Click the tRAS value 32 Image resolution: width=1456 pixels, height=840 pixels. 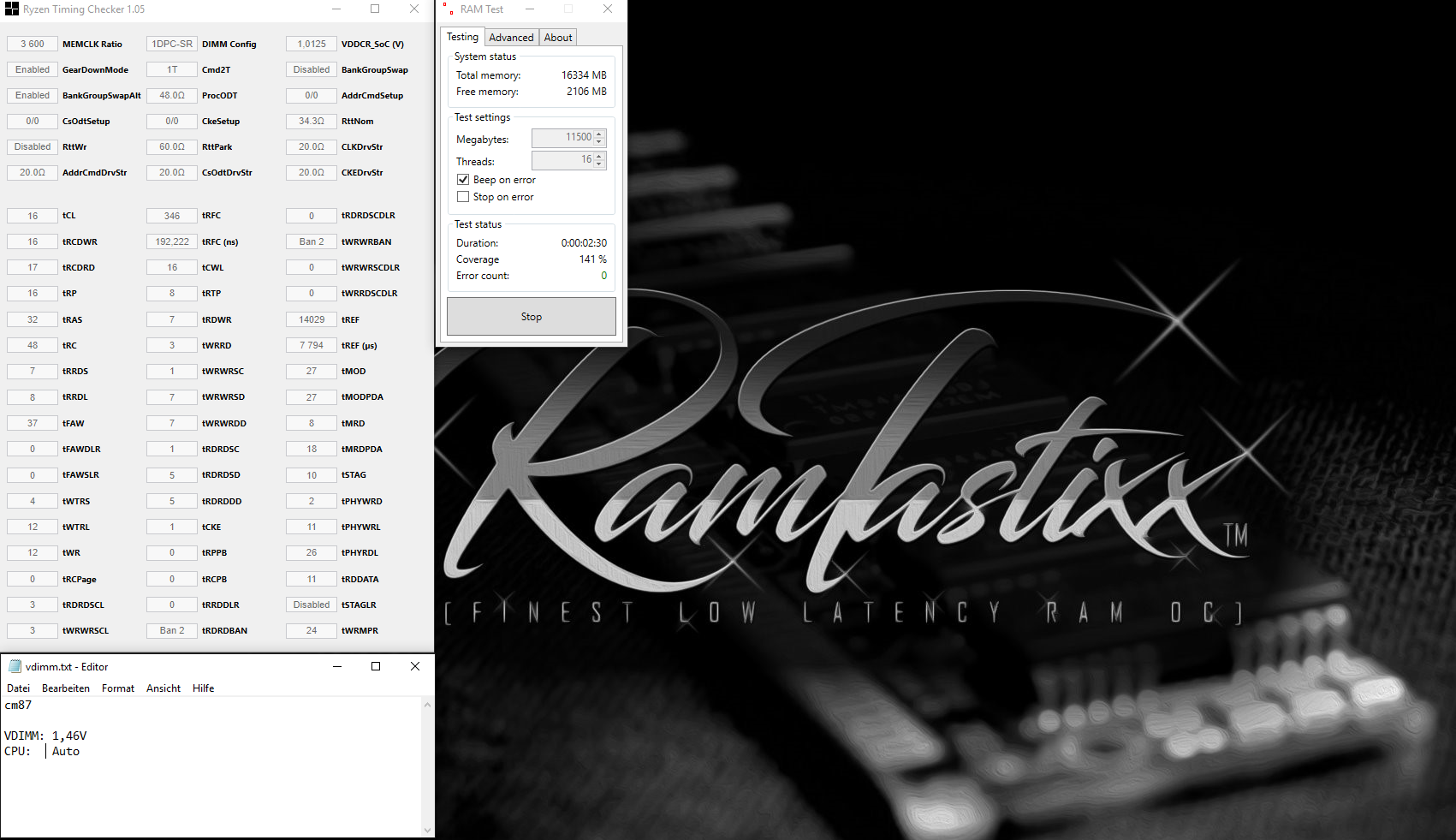(33, 319)
